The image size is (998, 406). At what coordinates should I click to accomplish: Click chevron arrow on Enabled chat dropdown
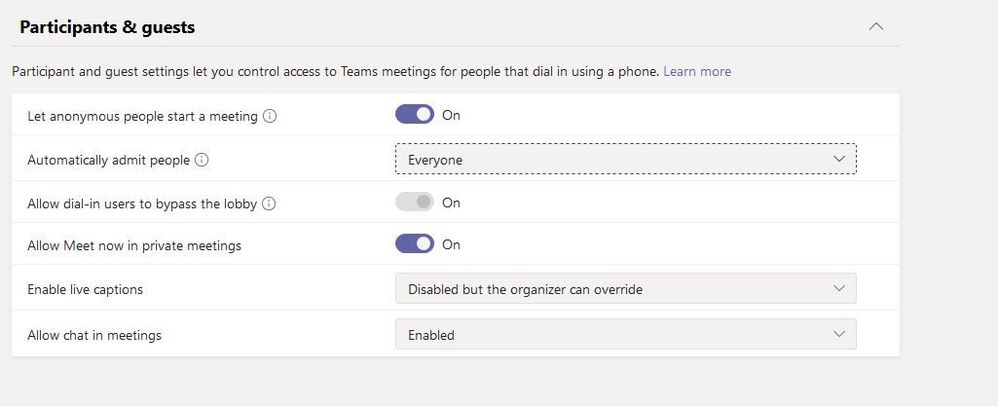pos(839,335)
